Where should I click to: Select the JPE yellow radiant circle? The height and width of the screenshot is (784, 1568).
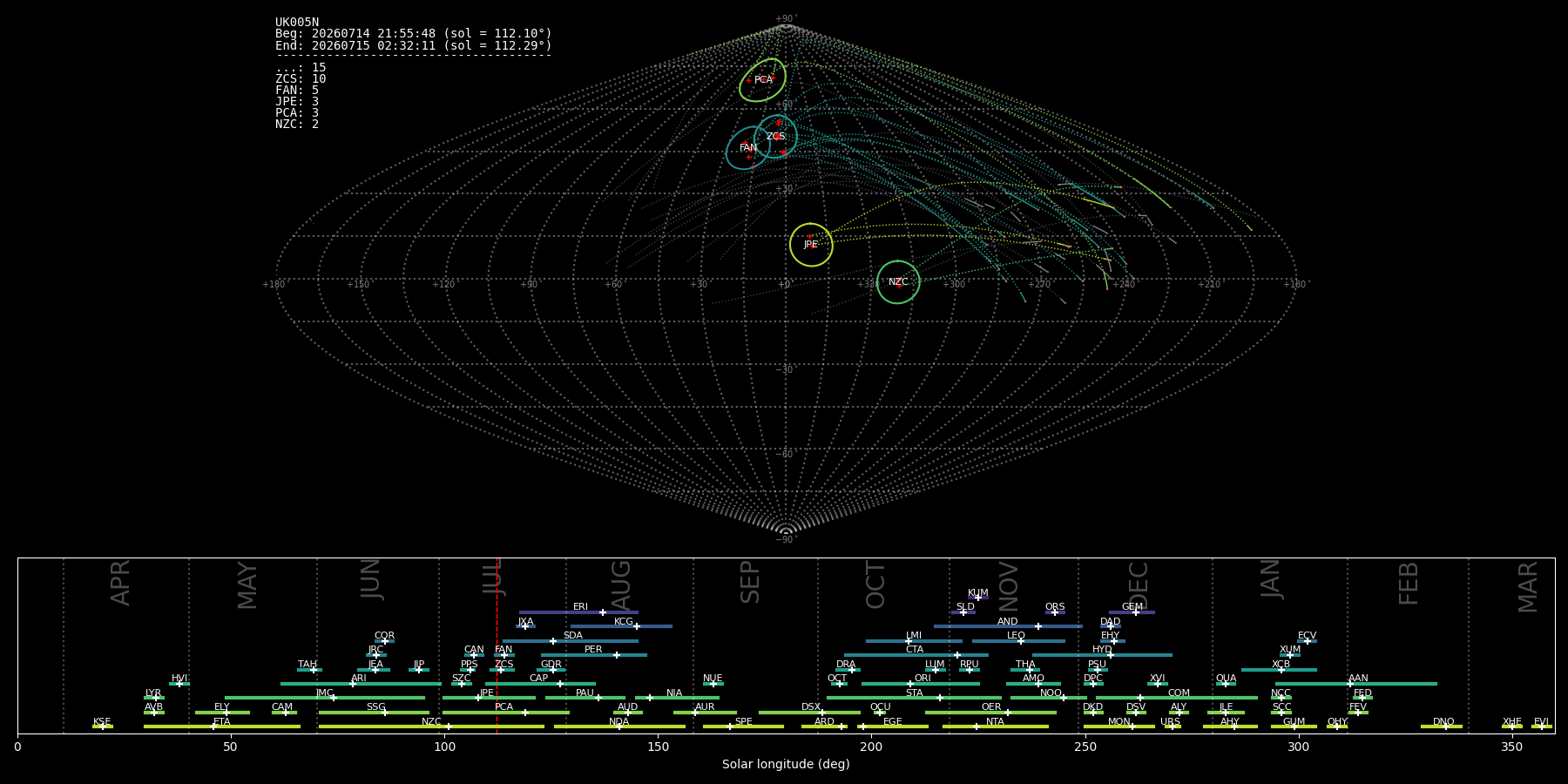point(811,245)
